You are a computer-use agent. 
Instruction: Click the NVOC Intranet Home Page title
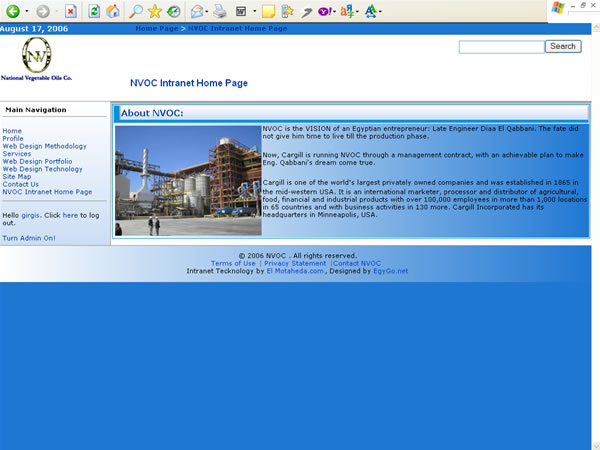(x=189, y=83)
